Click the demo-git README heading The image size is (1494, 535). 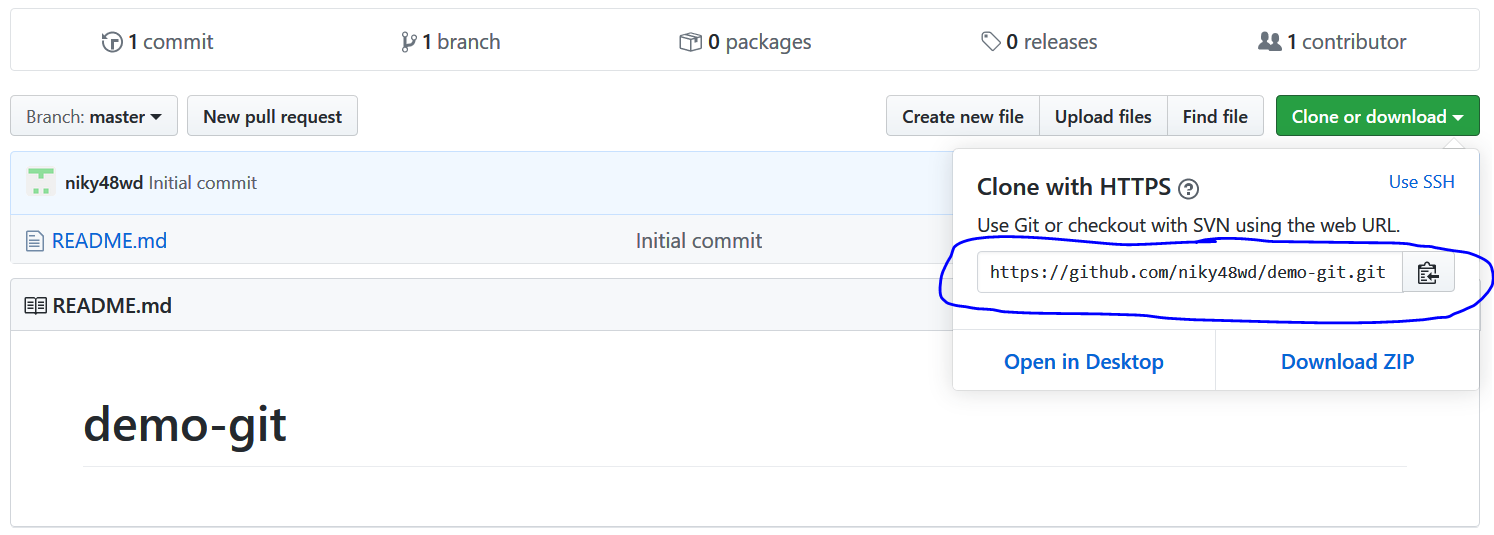[x=185, y=425]
